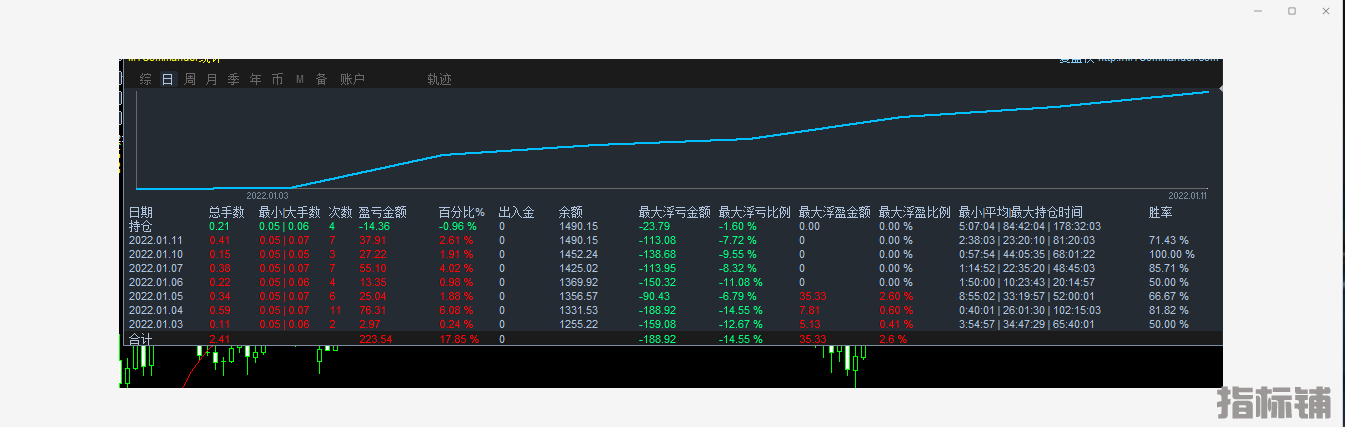Image resolution: width=1345 pixels, height=427 pixels.
Task: Switch to 月 monthly statistics tab
Action: coord(211,79)
